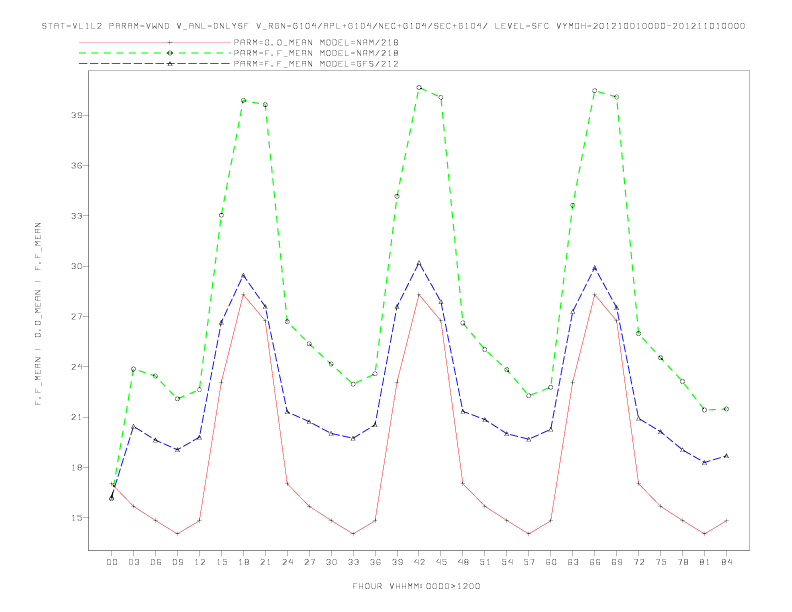Click x-axis forecast hour label 30

(331, 562)
